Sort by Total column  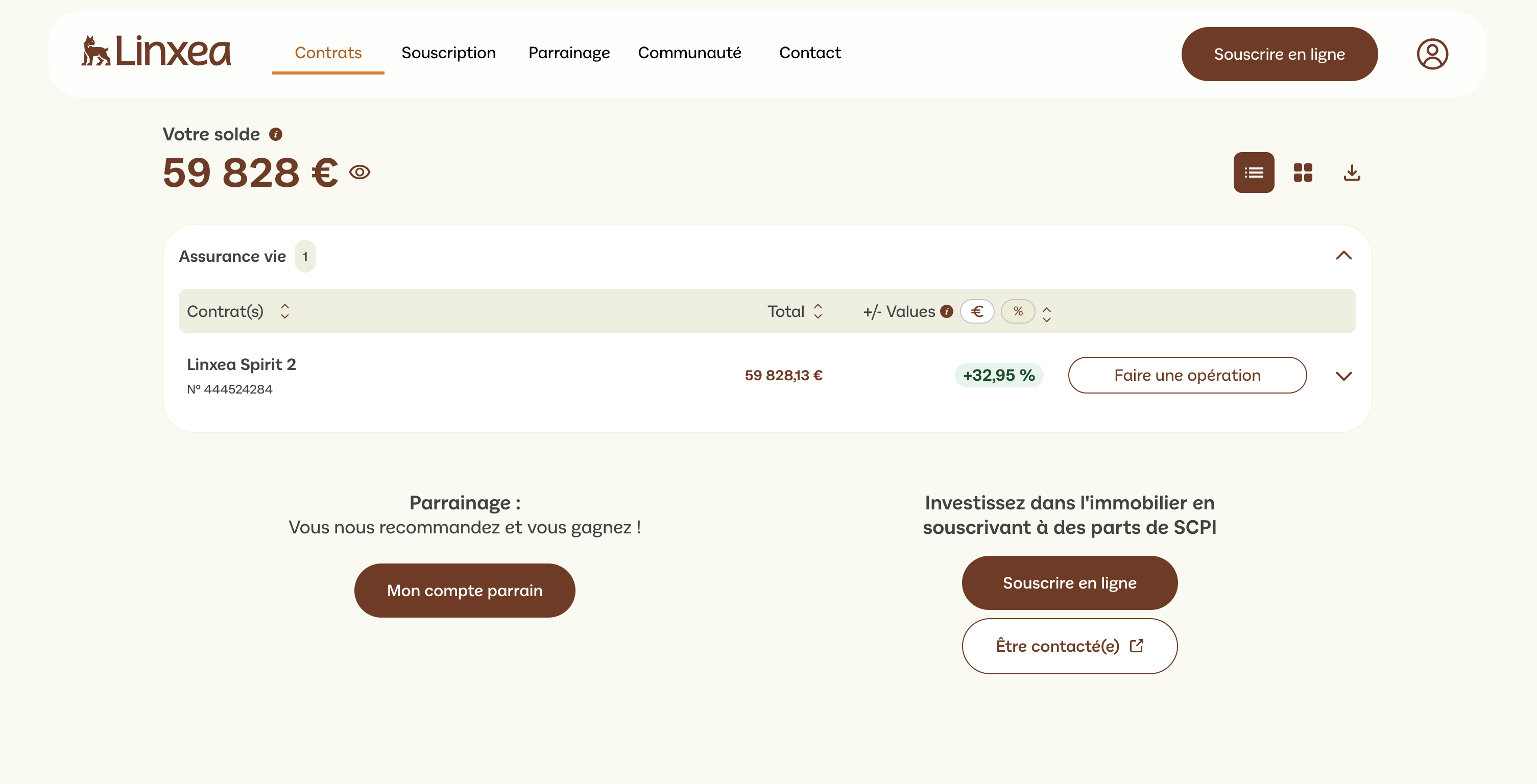click(818, 311)
